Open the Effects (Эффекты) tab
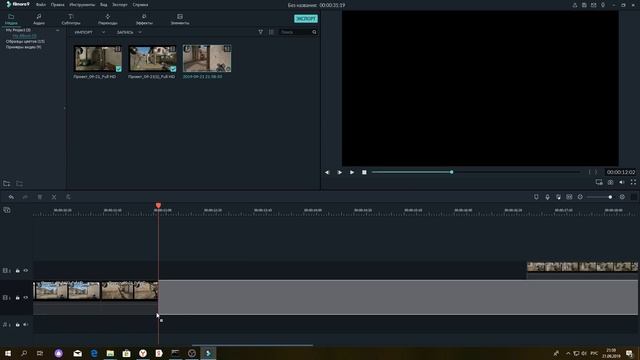The height and width of the screenshot is (360, 640). (144, 19)
